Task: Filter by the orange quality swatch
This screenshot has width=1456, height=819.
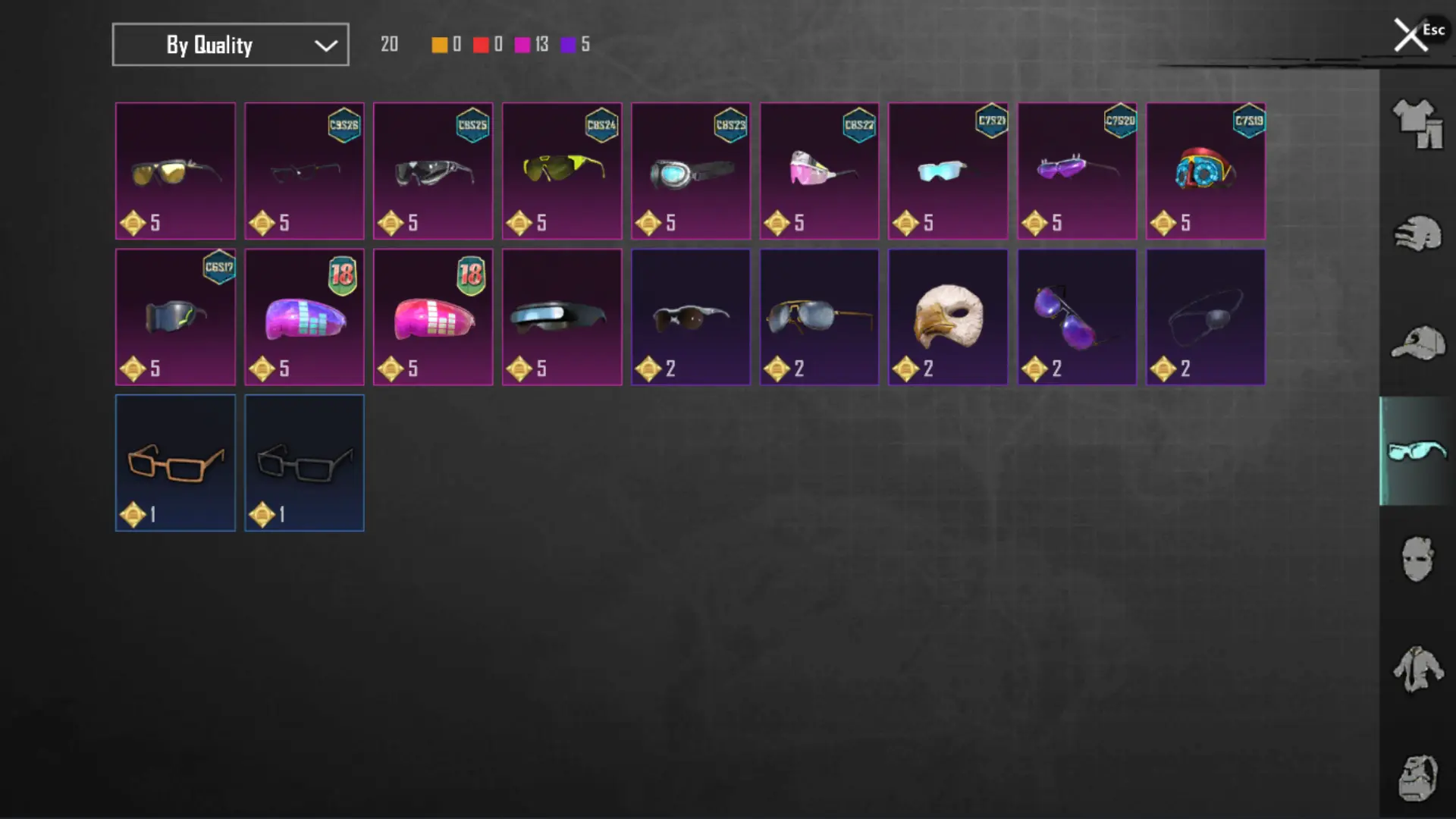Action: 440,45
